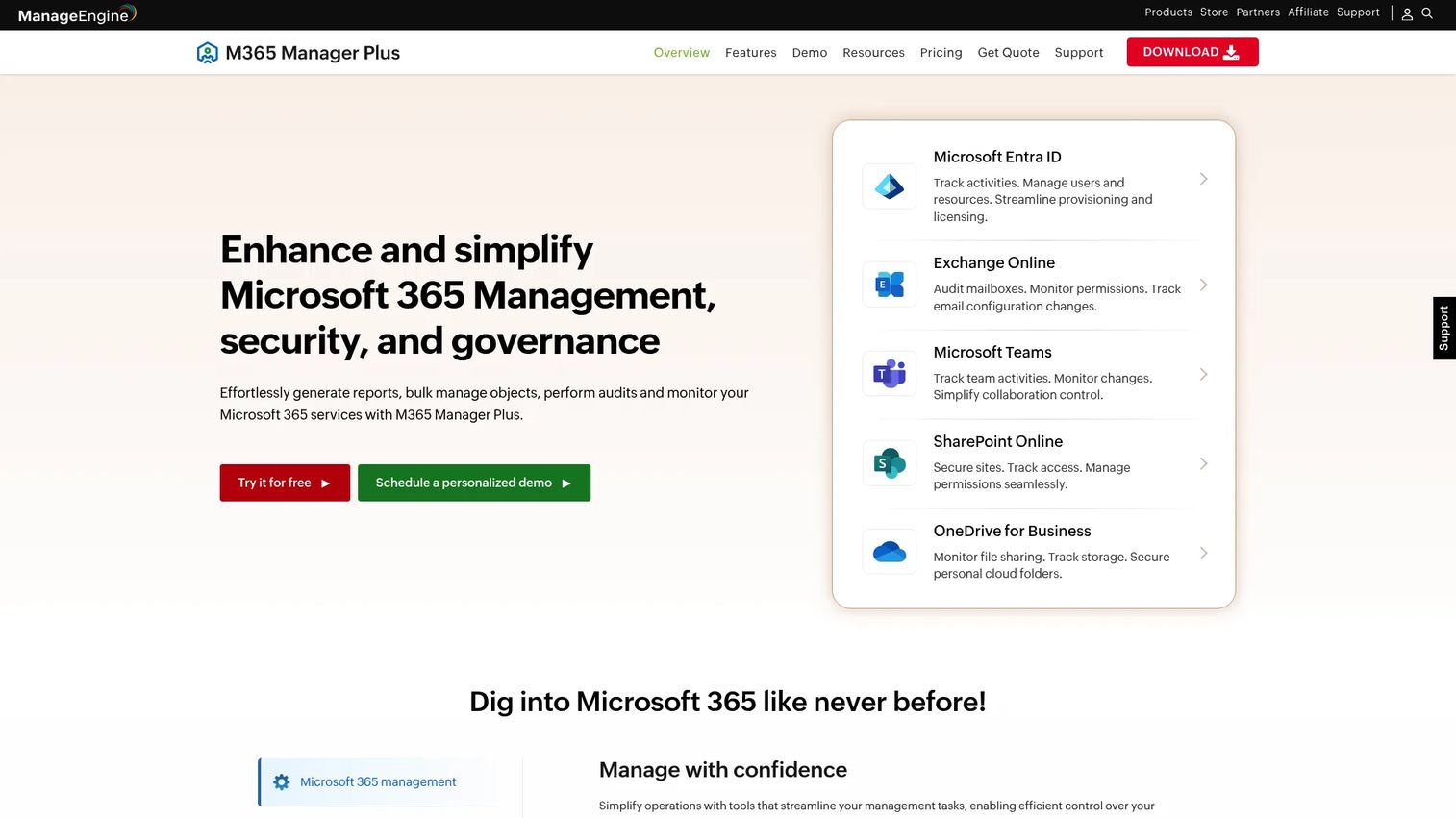Open Products in the top bar

point(1168,12)
